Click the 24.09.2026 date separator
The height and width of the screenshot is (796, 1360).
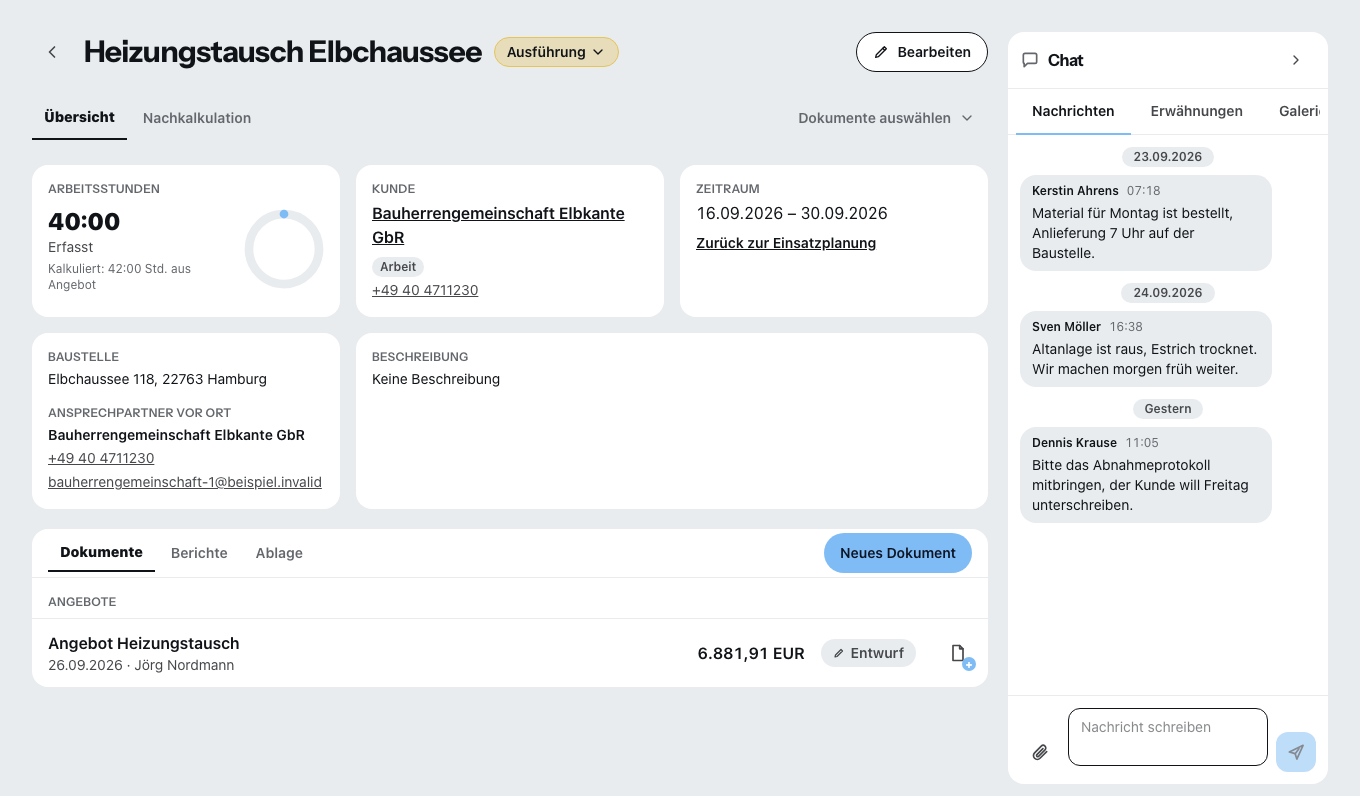[1168, 293]
